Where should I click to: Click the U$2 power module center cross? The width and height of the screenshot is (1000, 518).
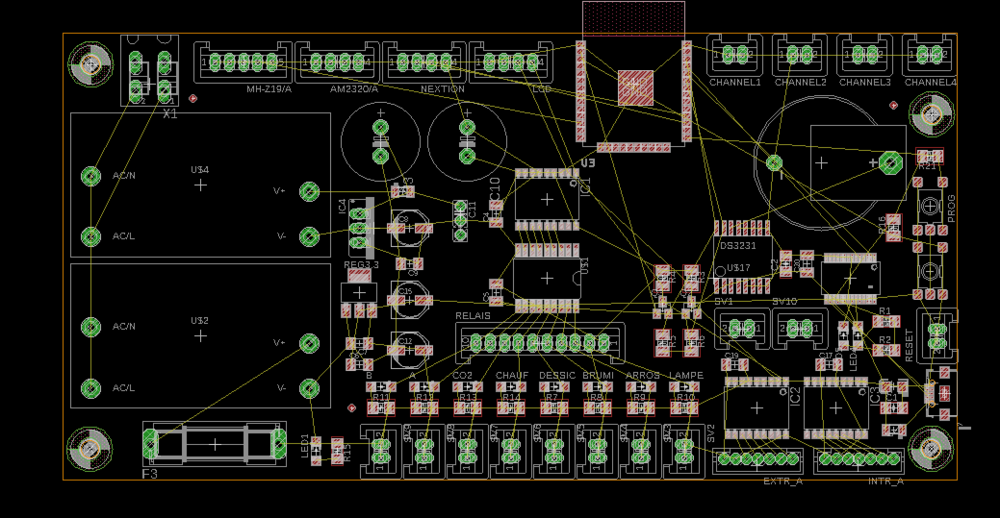tap(201, 336)
